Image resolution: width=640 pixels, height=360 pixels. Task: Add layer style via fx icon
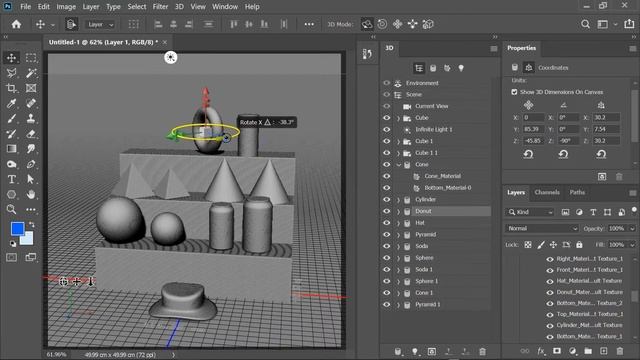pos(541,351)
